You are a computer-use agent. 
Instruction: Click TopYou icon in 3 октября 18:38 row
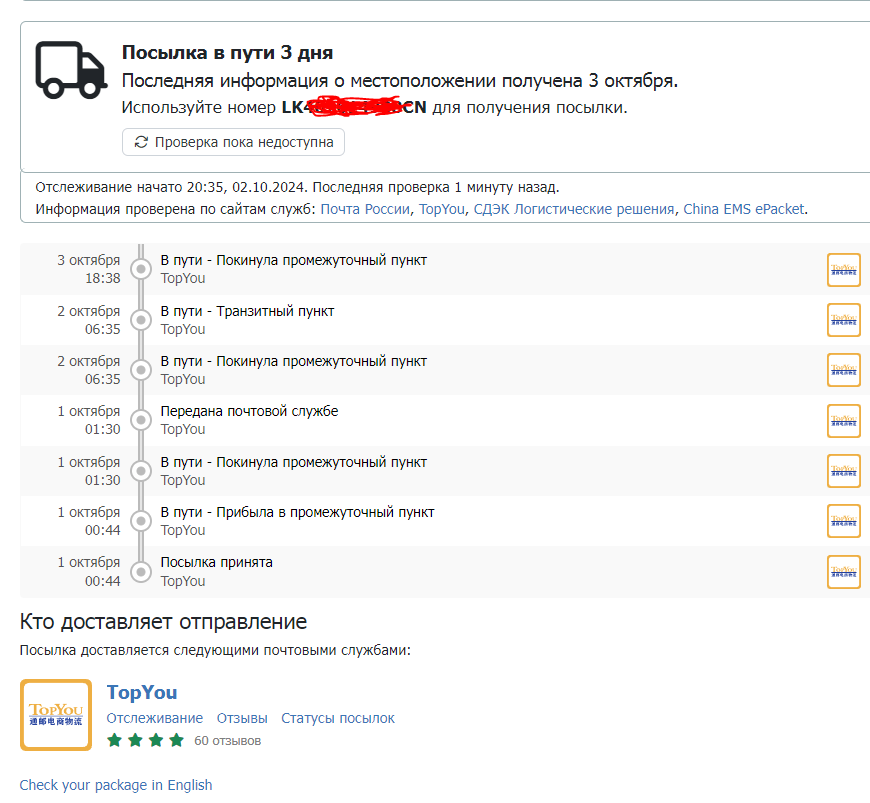(843, 270)
